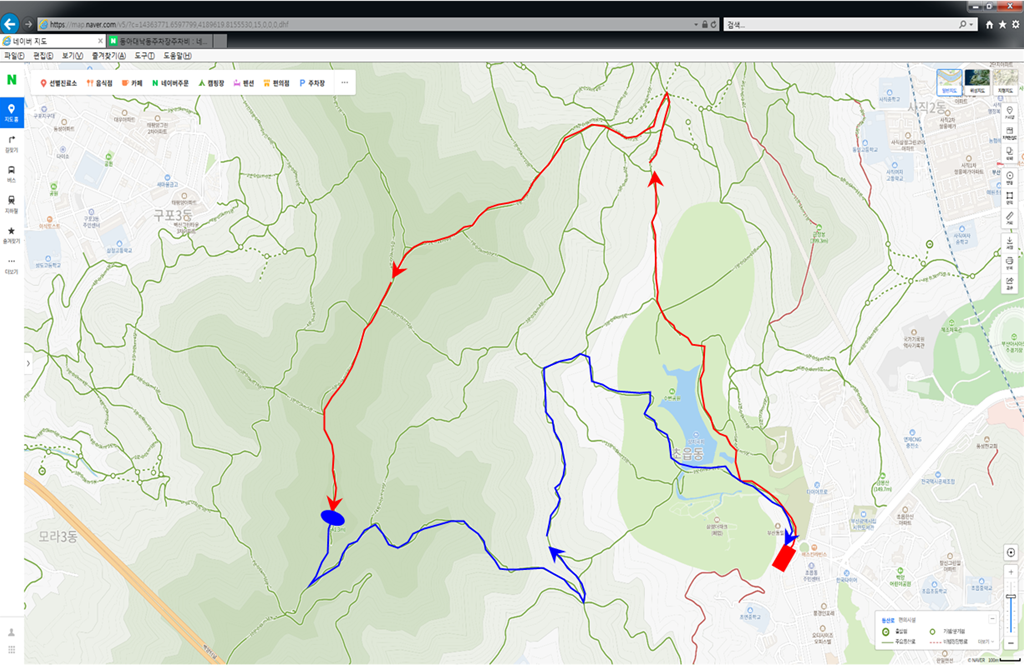This screenshot has width=1024, height=665.
Task: Expand the collapsed side panel arrow
Action: coord(28,363)
